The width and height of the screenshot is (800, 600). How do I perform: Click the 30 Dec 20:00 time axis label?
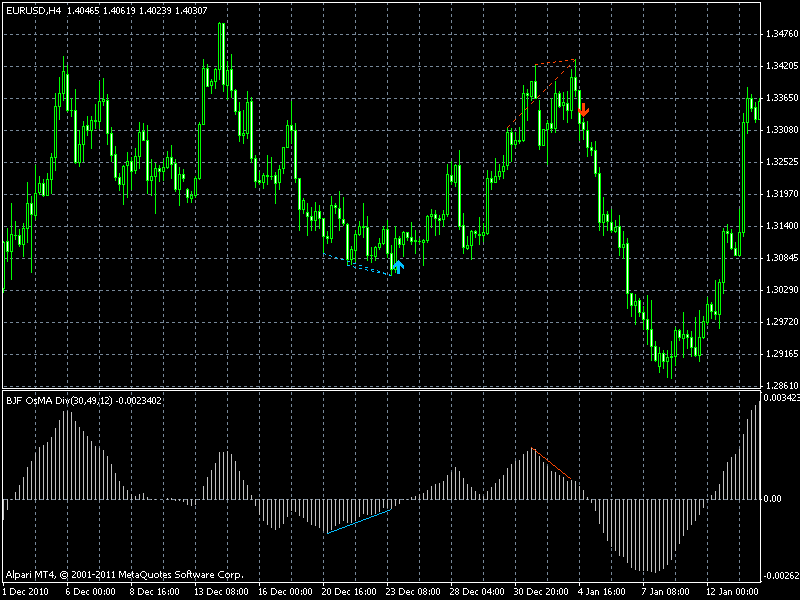[x=541, y=592]
